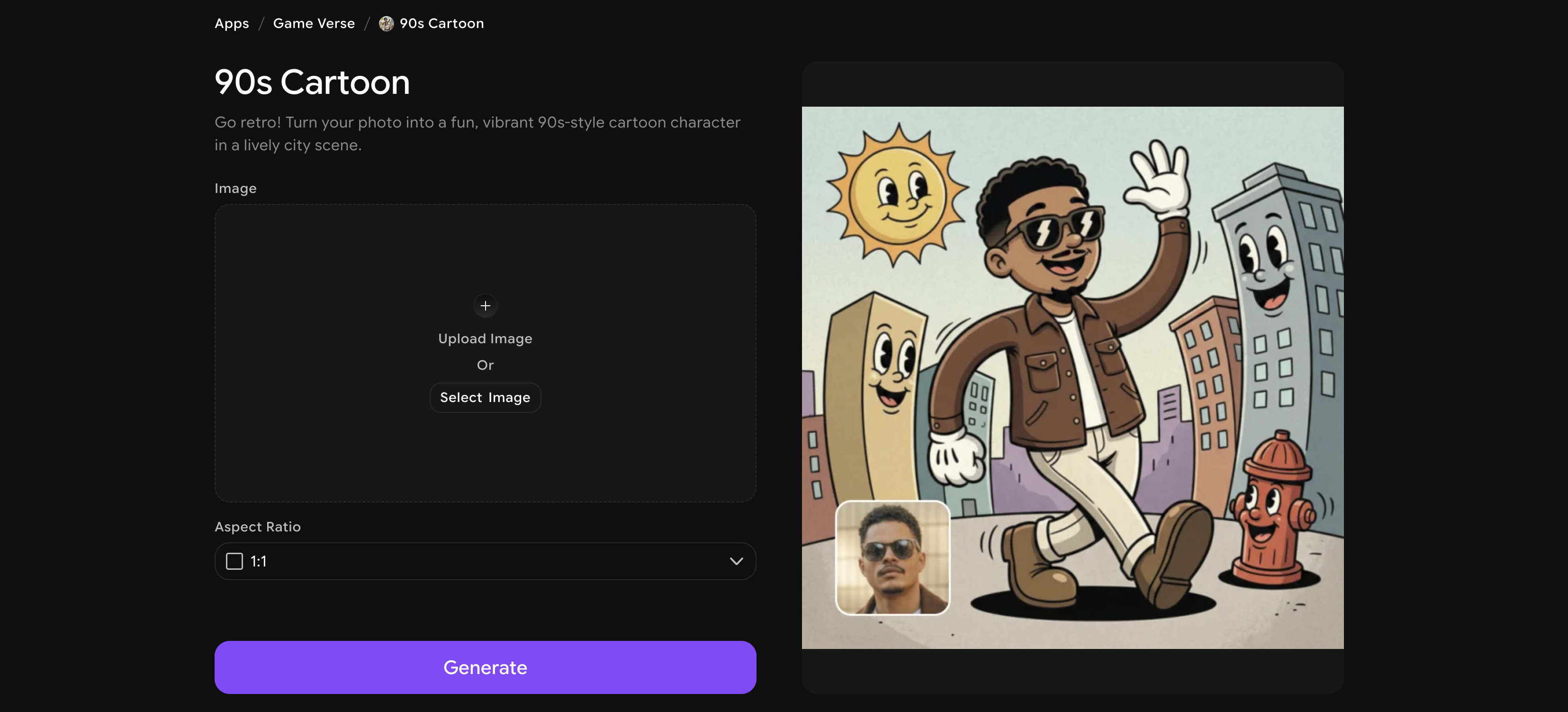Click the 90s Cartoon breadcrumb text
The height and width of the screenshot is (712, 1568).
[x=442, y=24]
